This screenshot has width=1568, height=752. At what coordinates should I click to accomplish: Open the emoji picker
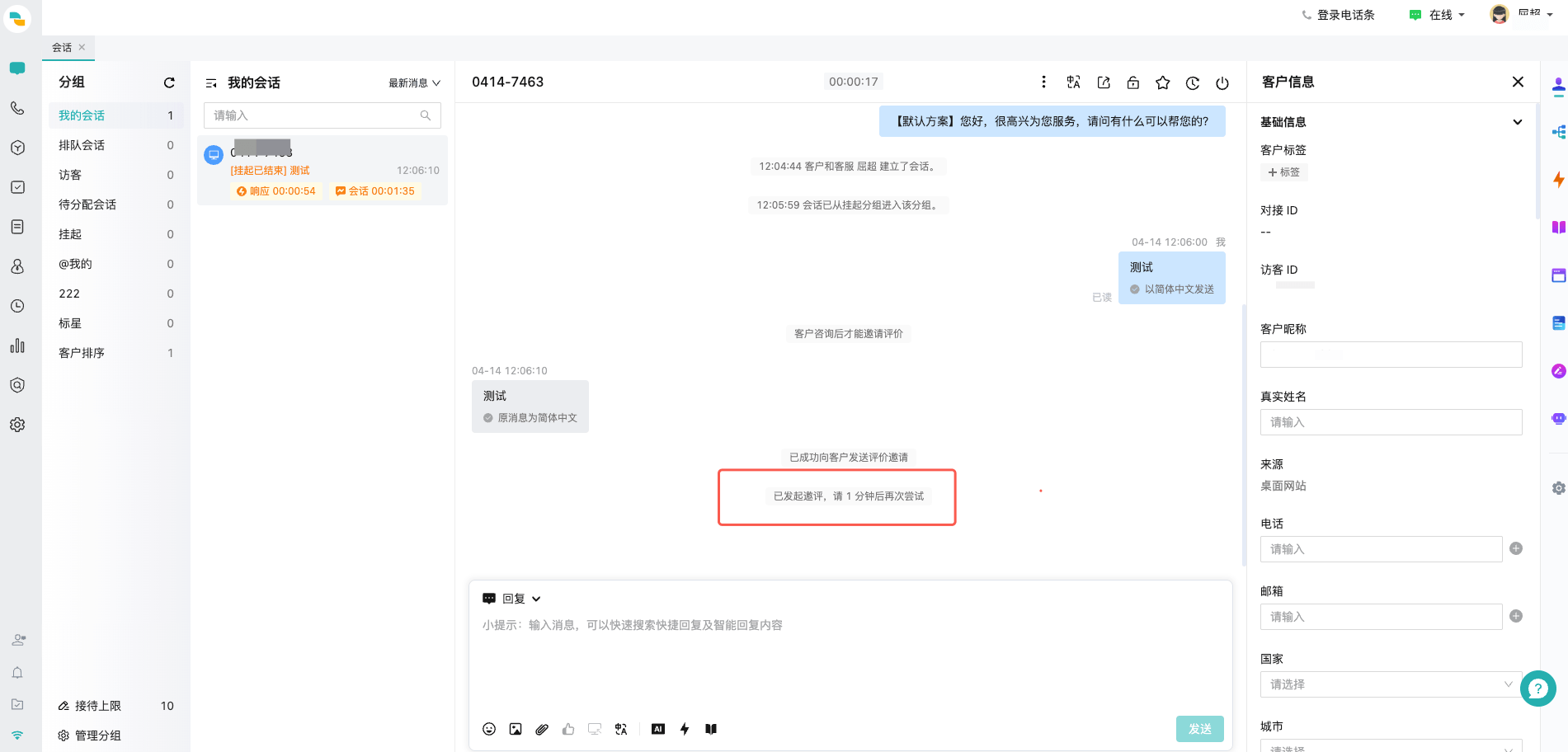tap(489, 729)
